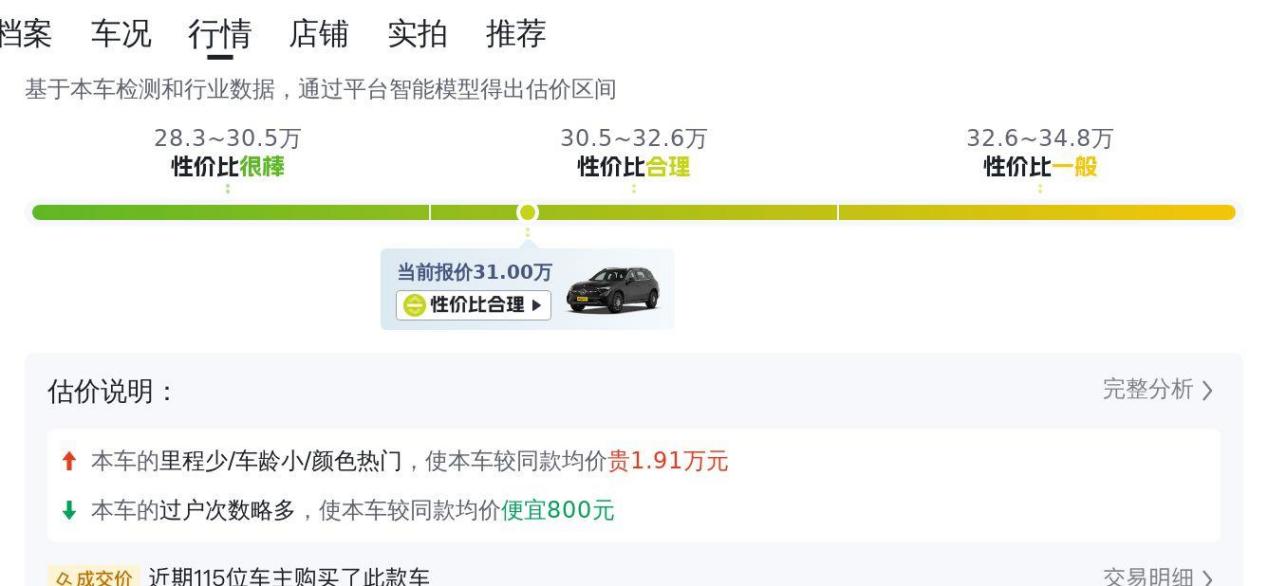Viewport: 1268px width, 586px height.
Task: Click the green down-arrow price icon
Action: [69, 511]
